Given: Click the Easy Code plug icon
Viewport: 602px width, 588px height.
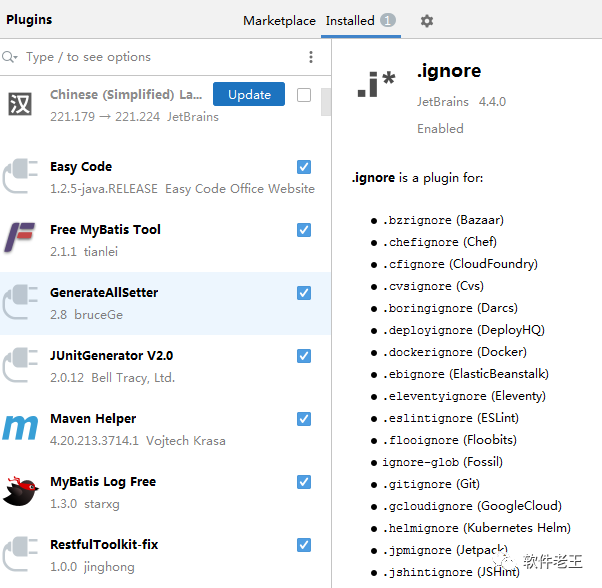Looking at the screenshot, I should point(20,177).
